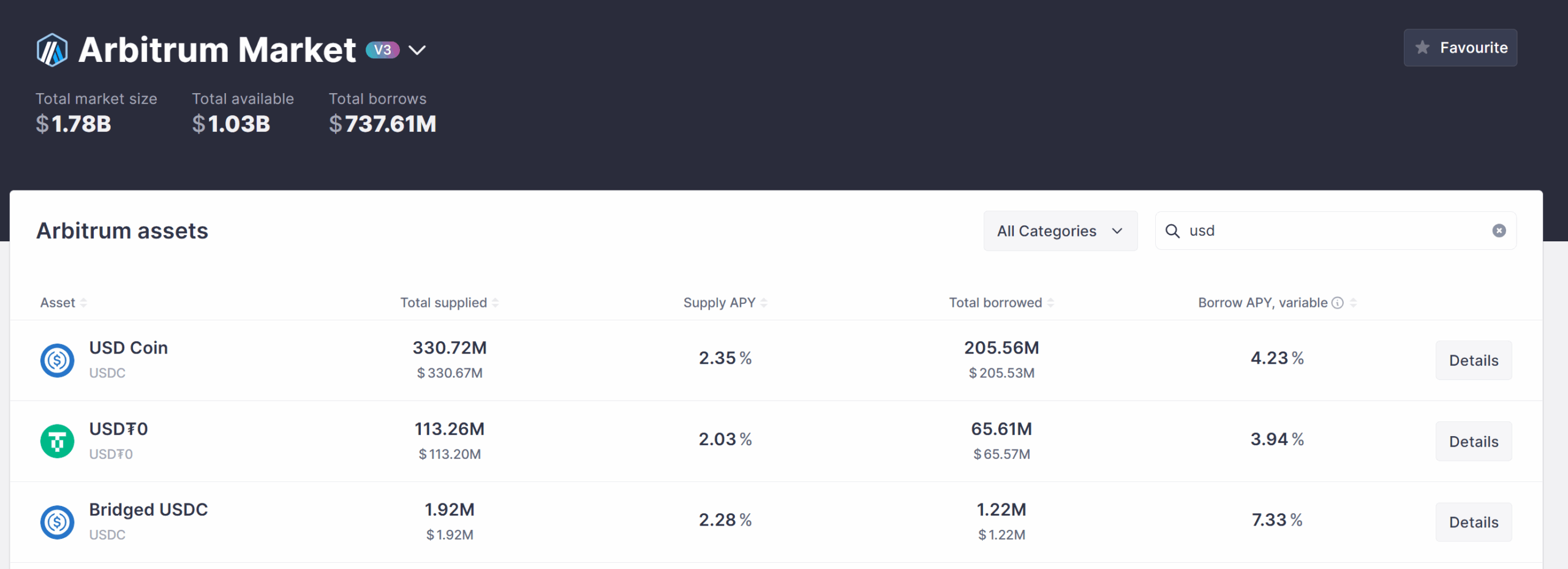Click the Arbitrum logo icon
The height and width of the screenshot is (569, 1568).
coord(52,50)
